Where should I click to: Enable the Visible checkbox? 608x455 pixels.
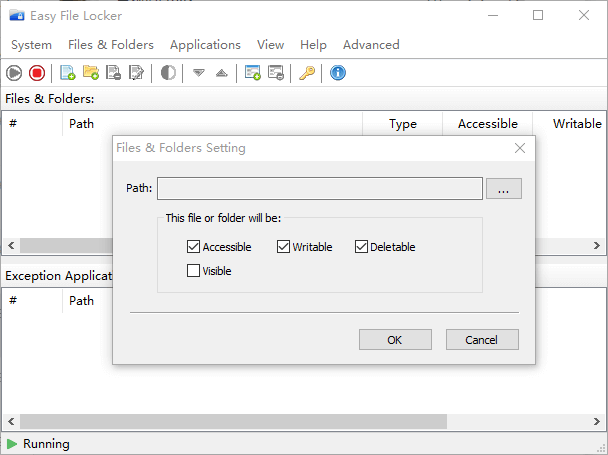click(x=193, y=270)
